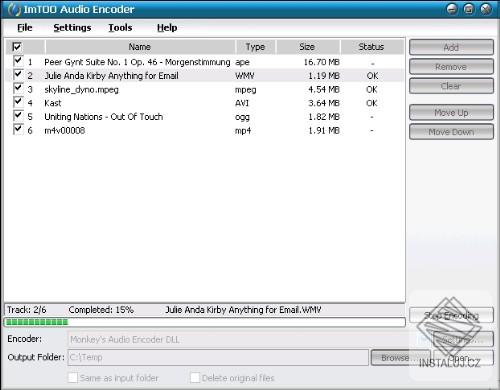Uncheck the skyline_dyno.mpeg file checkbox
This screenshot has width=500, height=390.
point(18,89)
